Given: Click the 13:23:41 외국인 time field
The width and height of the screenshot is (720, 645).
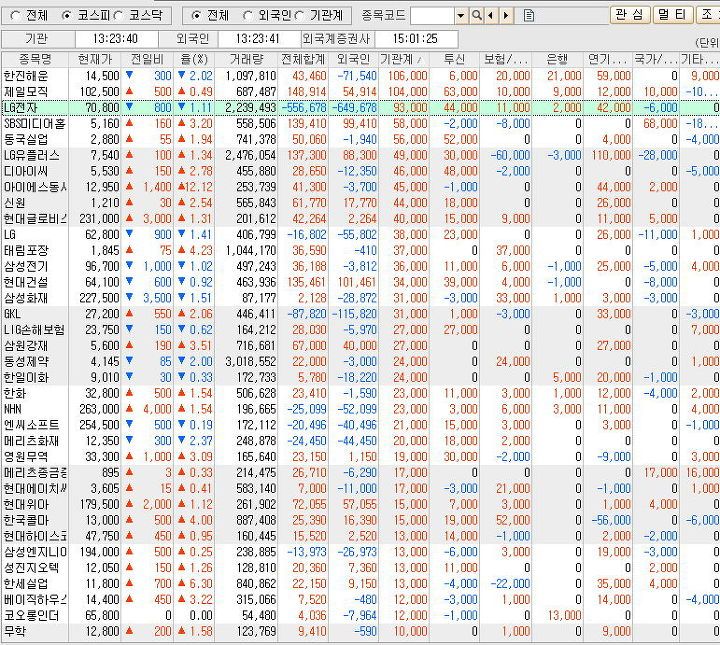Looking at the screenshot, I should 259,39.
